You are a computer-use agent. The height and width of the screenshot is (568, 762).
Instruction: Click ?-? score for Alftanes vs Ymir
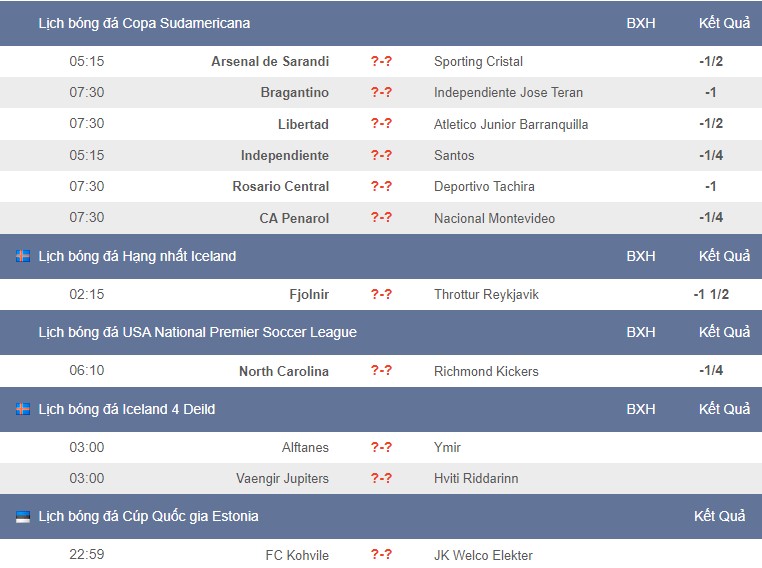pos(381,447)
